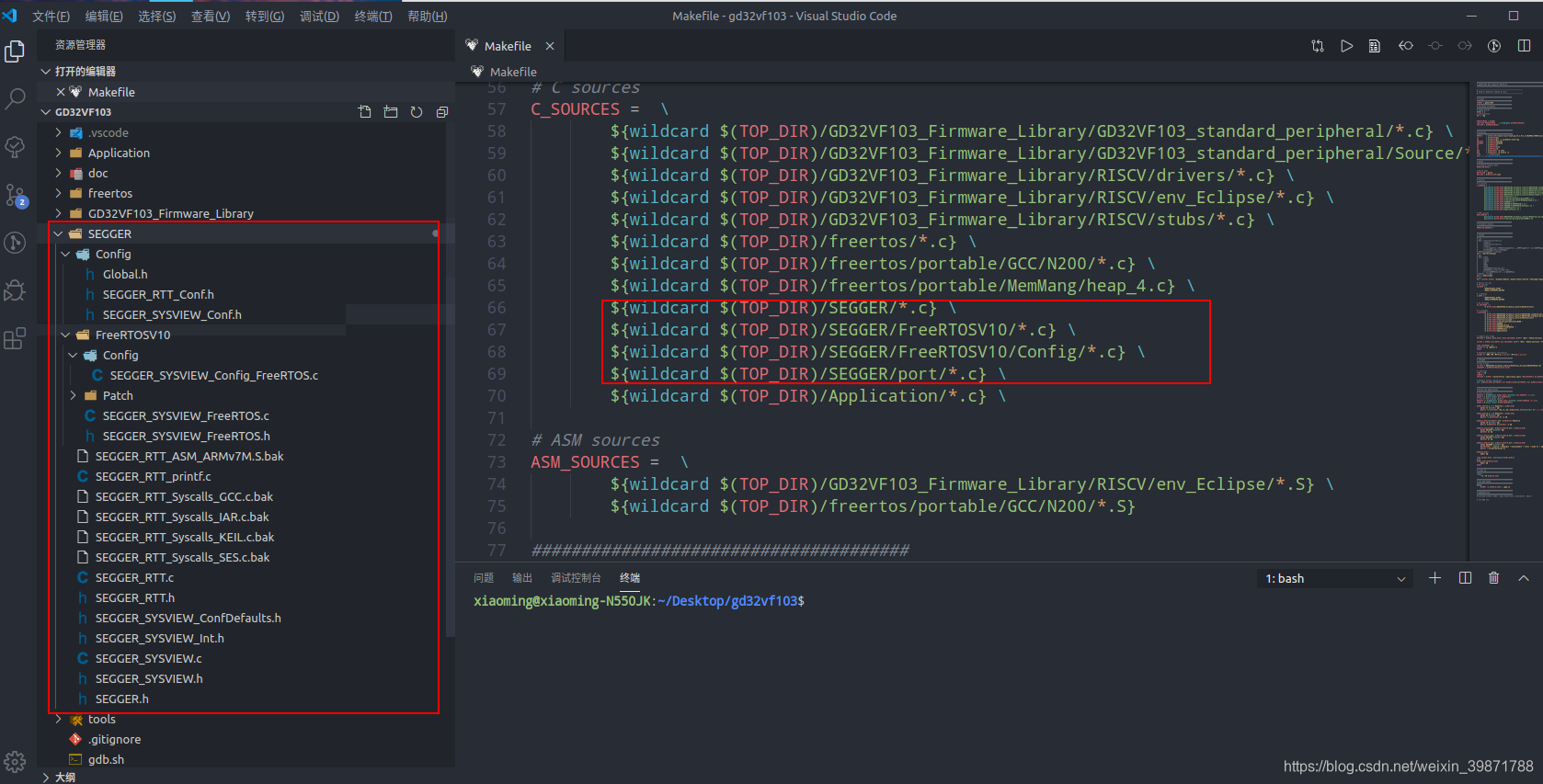
Task: Click the Run play icon in editor toolbar
Action: [1347, 46]
